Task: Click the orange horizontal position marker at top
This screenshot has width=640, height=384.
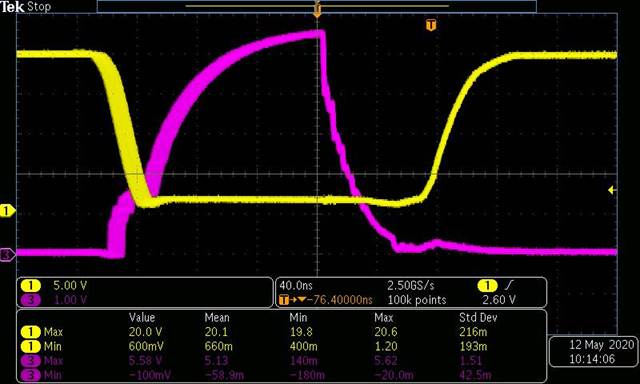Action: [317, 9]
